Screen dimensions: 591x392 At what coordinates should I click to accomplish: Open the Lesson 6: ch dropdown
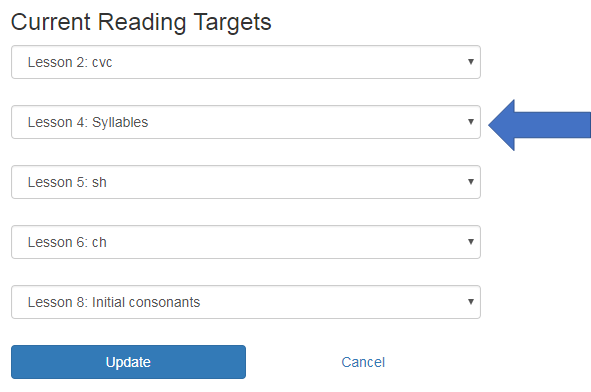(246, 242)
